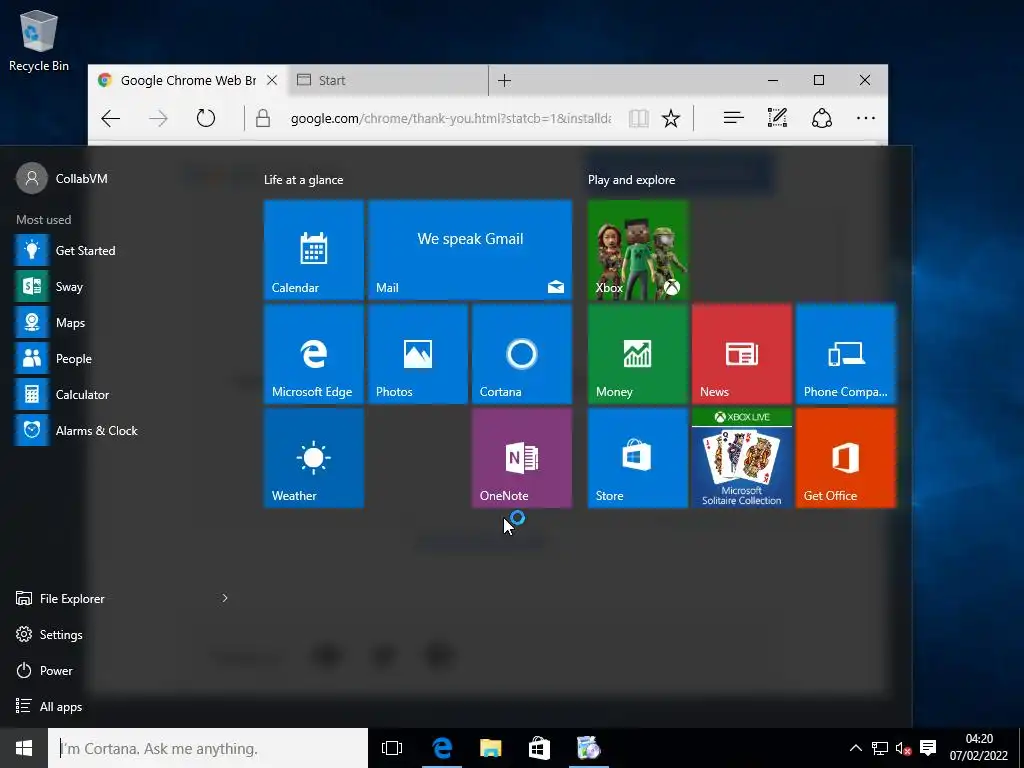Toggle Reading view in Edge
Viewport: 1024px width, 768px height.
pos(638,118)
